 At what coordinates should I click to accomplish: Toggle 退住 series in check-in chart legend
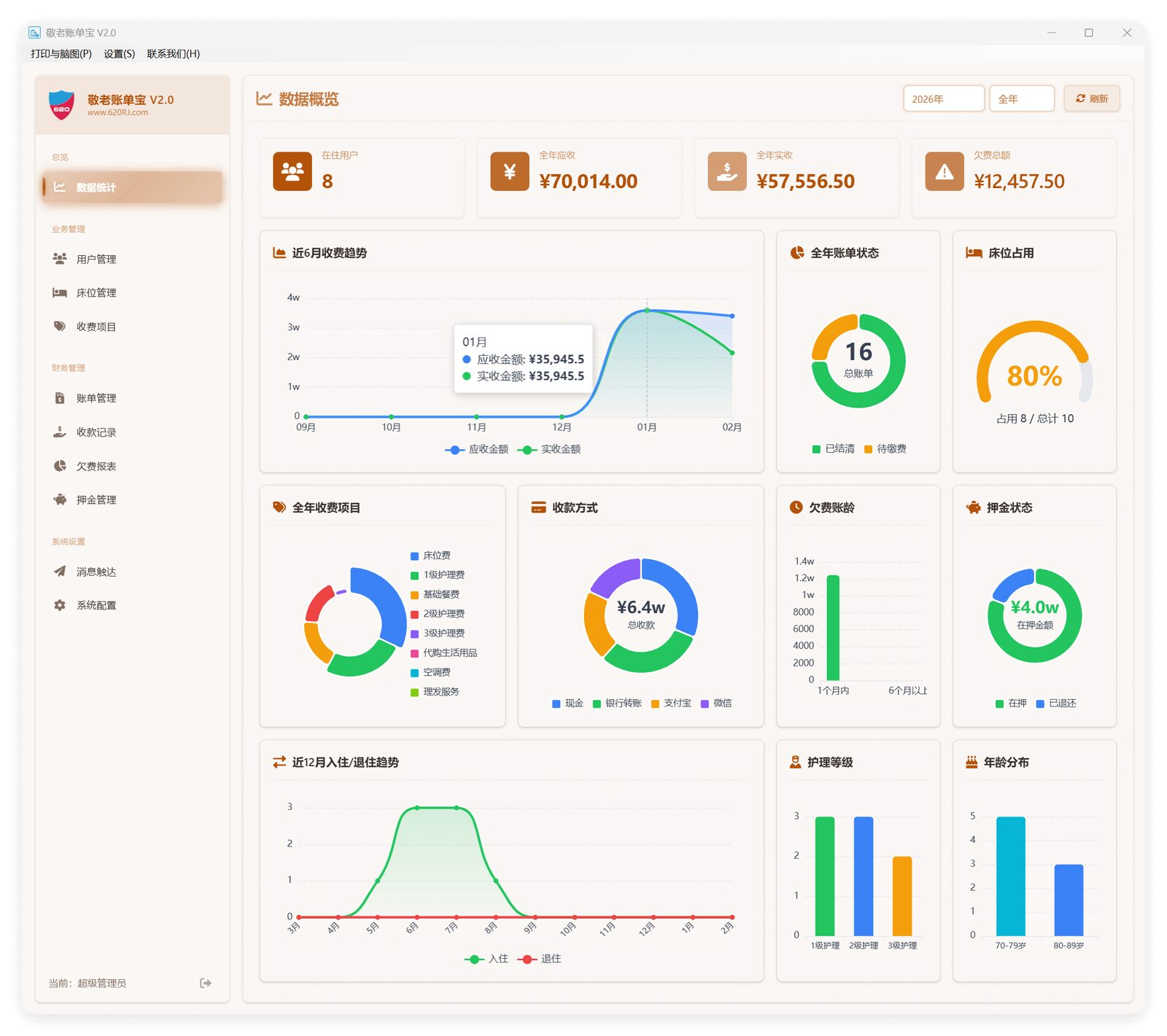(x=540, y=959)
